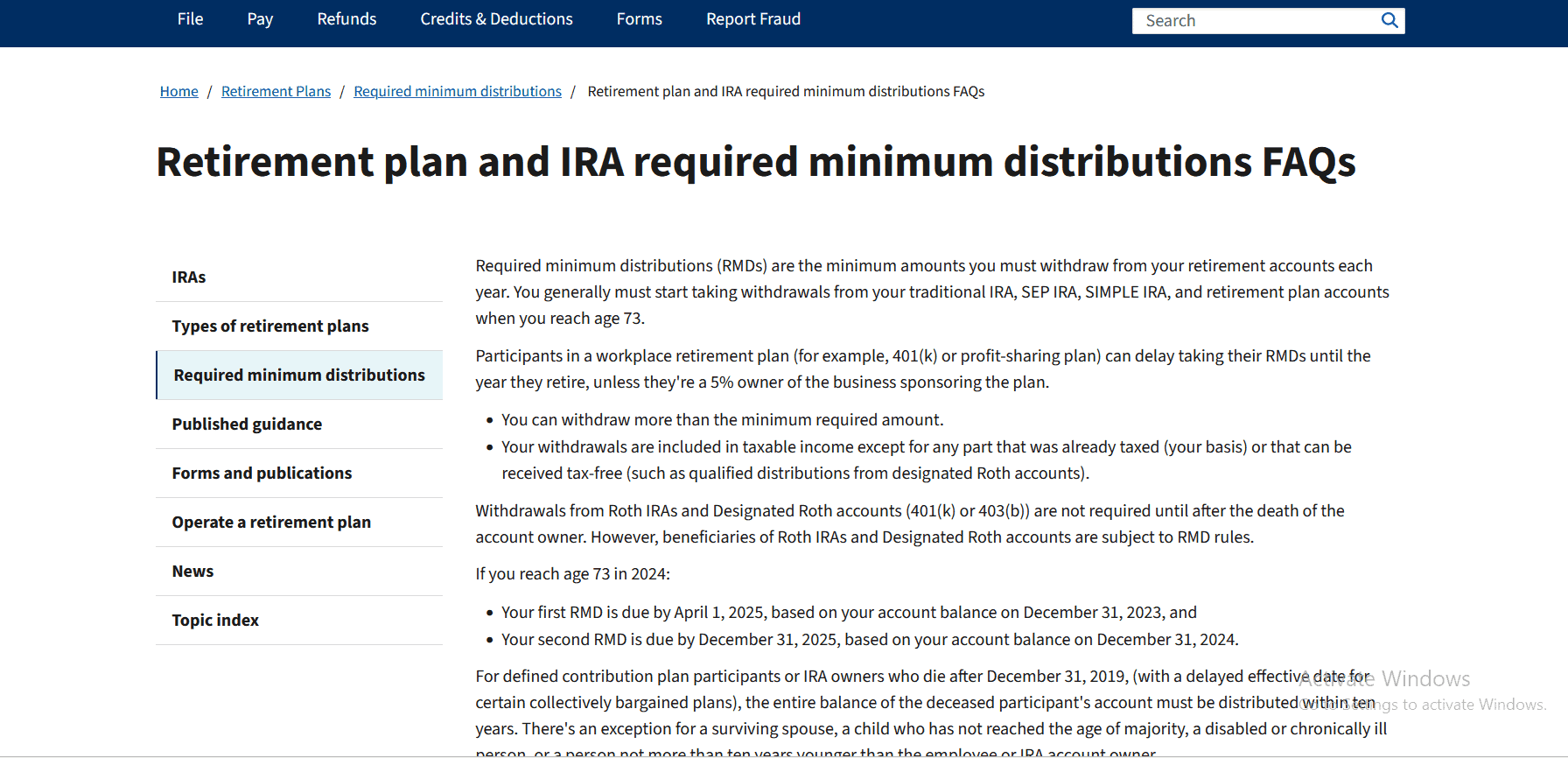Open Credits & Deductions menu
The width and height of the screenshot is (1568, 758).
pos(496,19)
